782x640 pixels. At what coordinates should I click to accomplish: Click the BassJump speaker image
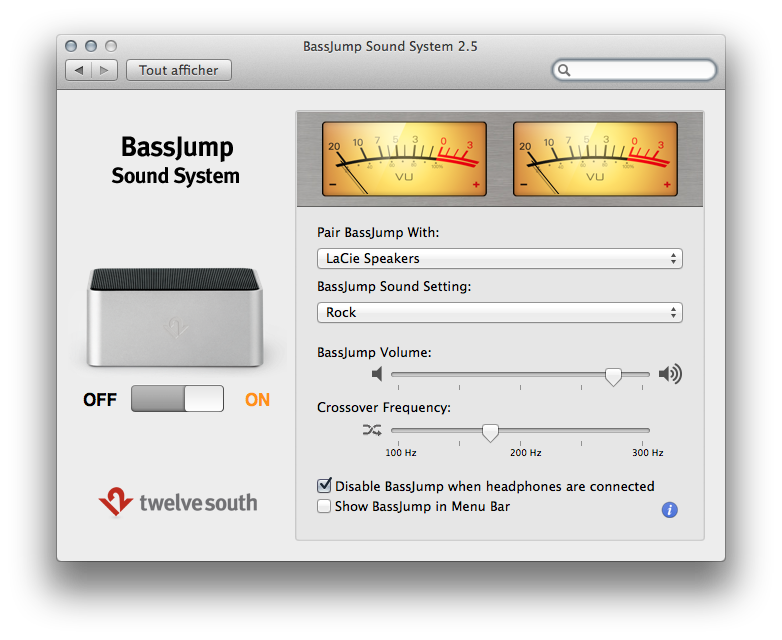coord(175,317)
